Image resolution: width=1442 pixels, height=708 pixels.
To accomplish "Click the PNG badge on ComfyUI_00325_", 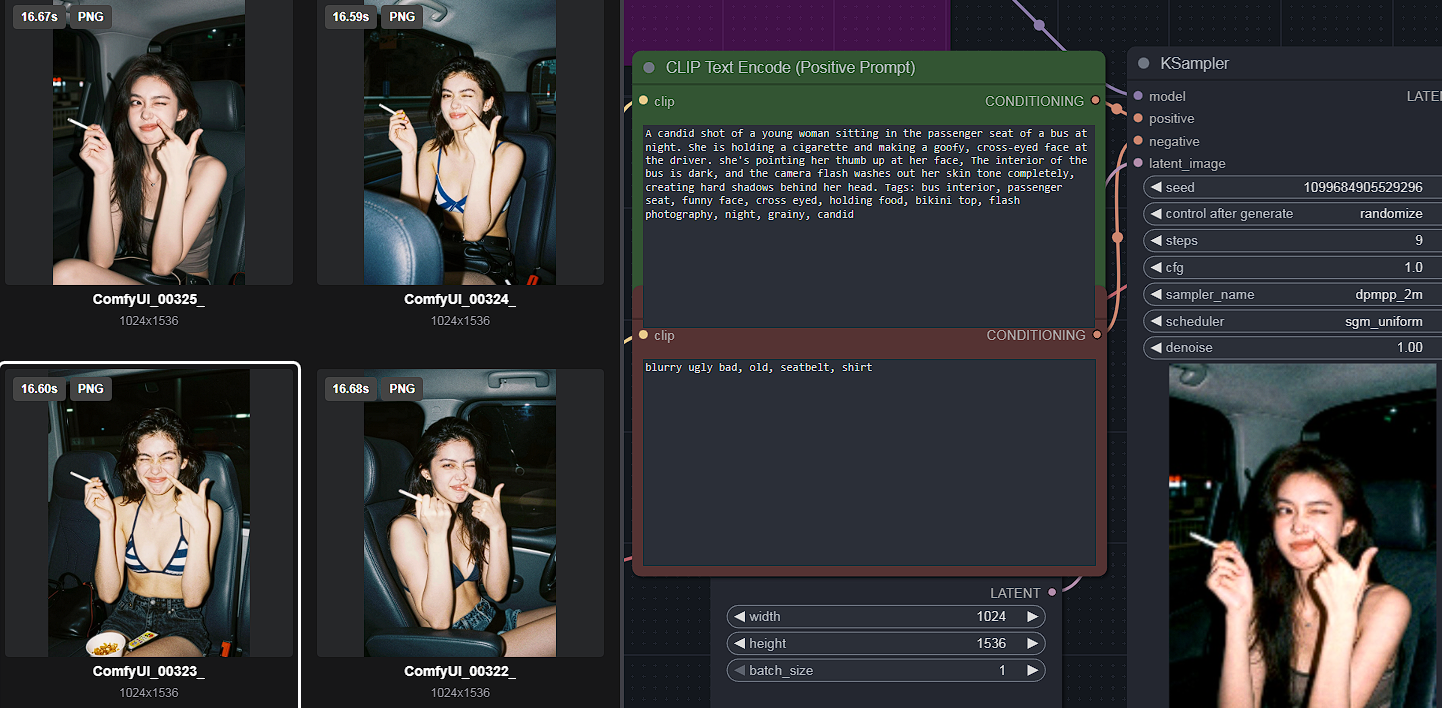I will pyautogui.click(x=90, y=17).
